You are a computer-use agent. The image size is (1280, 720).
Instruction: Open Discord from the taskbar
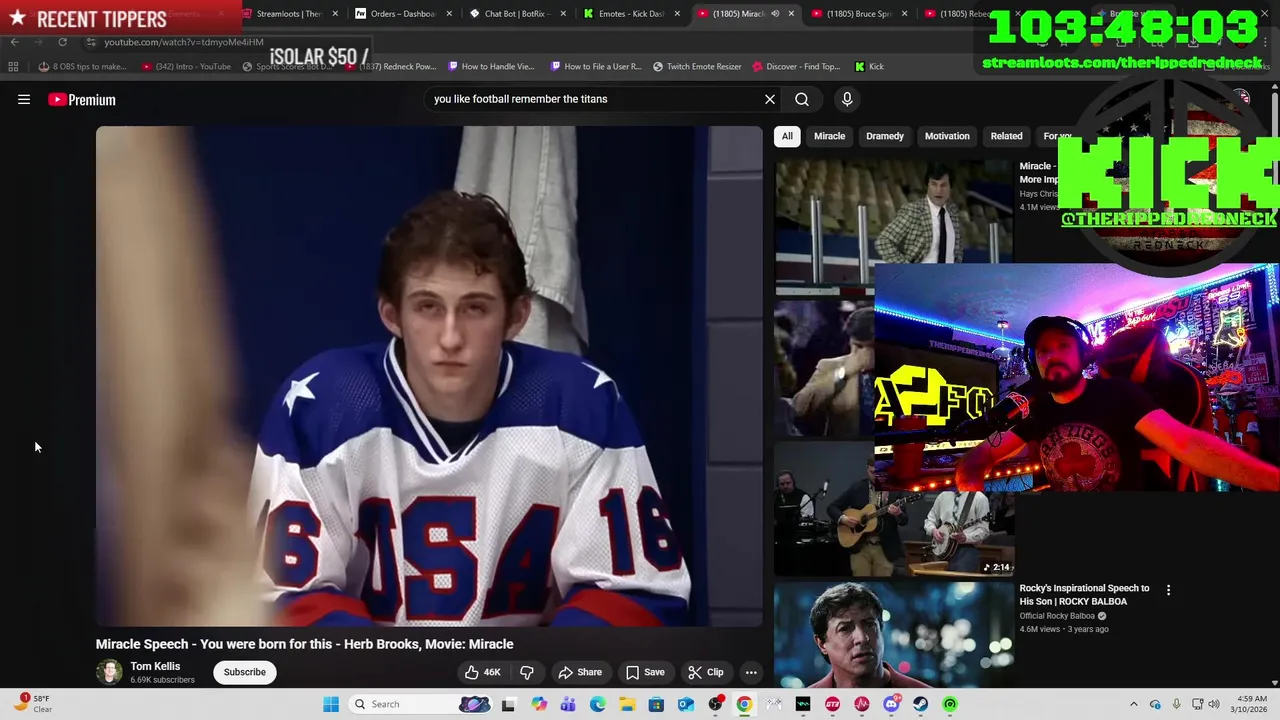pos(891,704)
